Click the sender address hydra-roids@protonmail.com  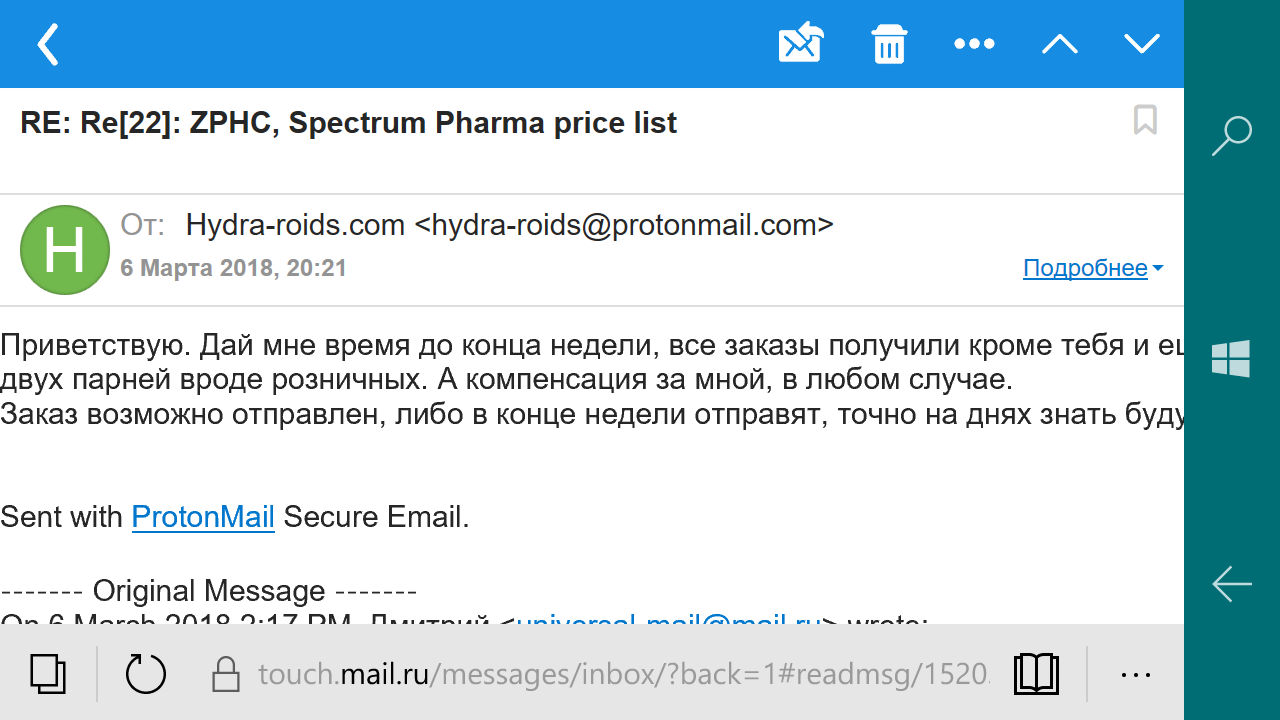(623, 225)
